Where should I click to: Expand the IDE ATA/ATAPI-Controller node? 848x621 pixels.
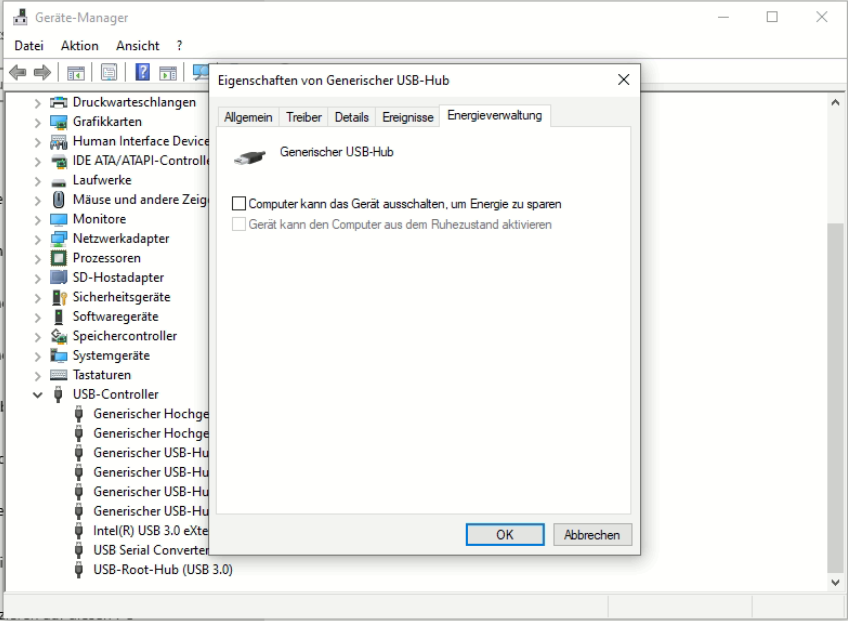(x=37, y=161)
